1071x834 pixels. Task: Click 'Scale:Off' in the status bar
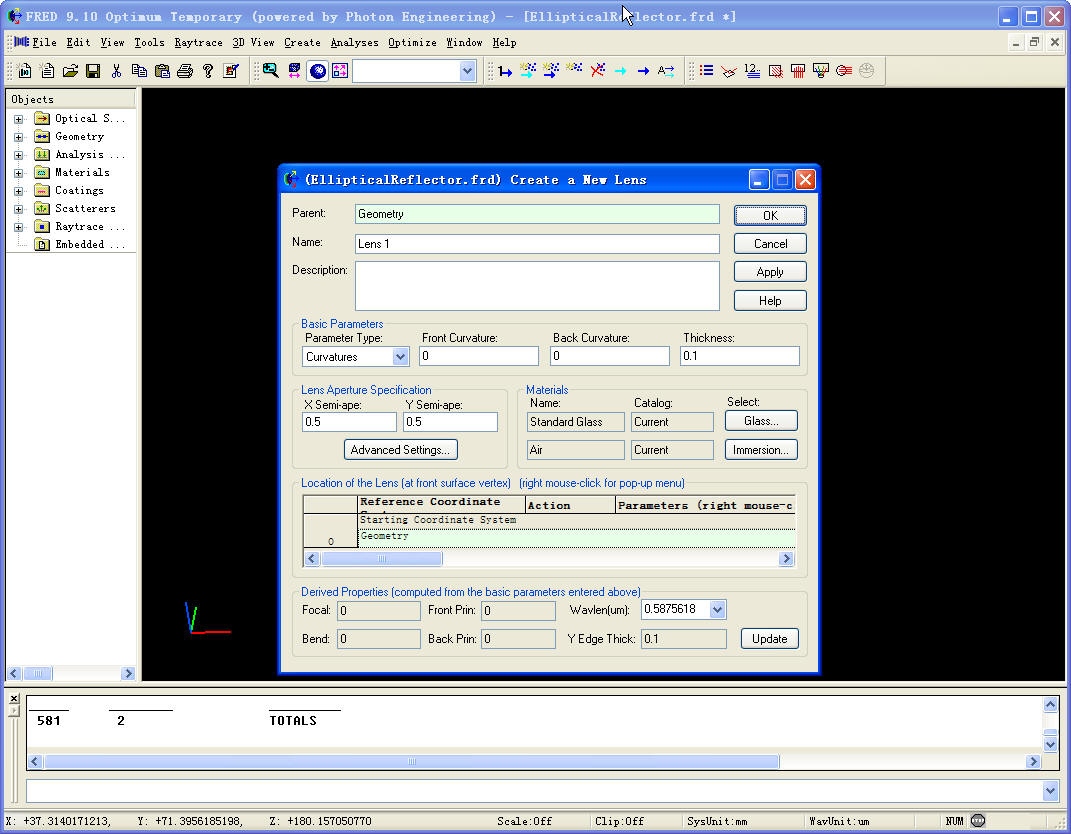524,821
